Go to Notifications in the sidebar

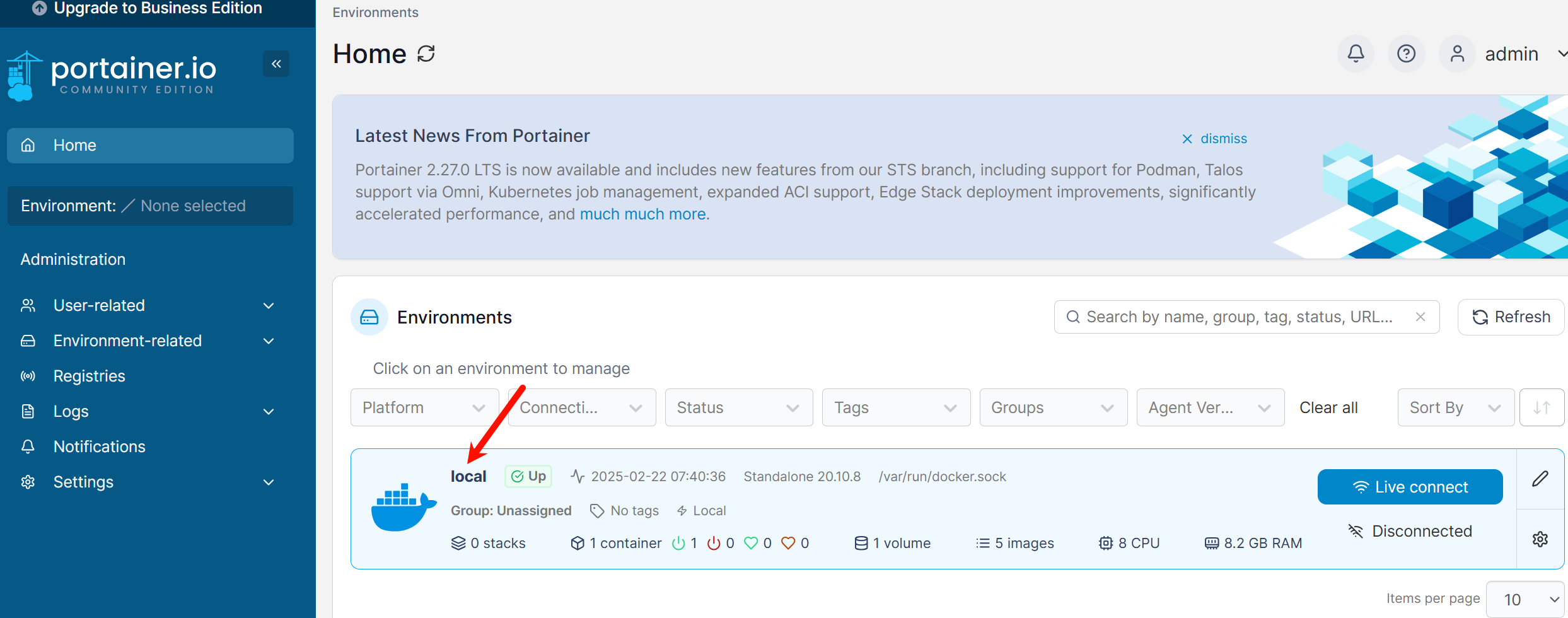(x=100, y=447)
